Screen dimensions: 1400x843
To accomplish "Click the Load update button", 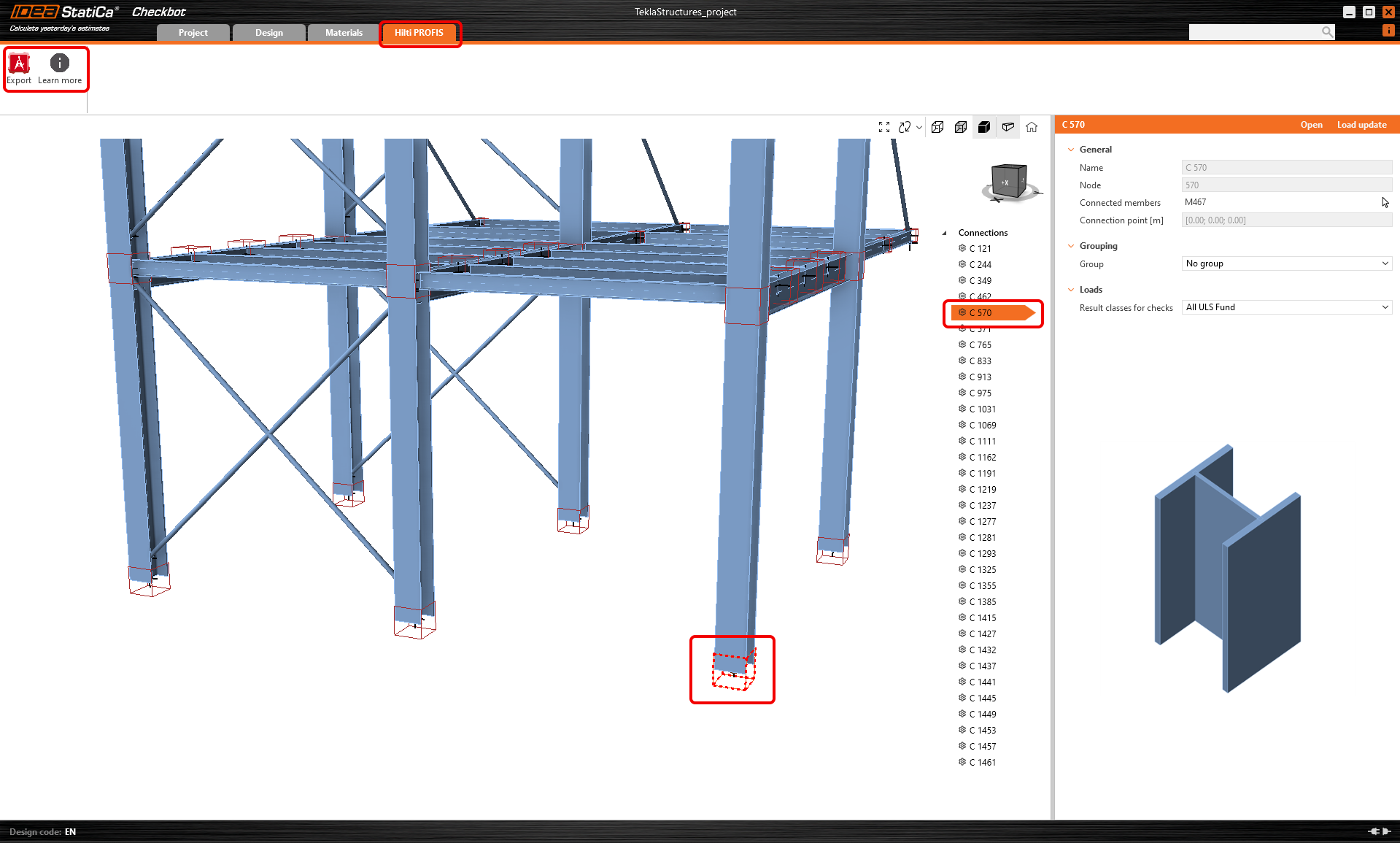I will tap(1361, 124).
